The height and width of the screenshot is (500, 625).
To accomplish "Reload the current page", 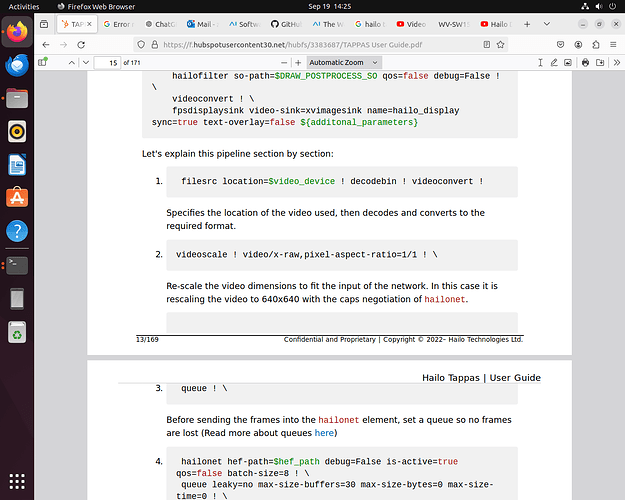I will [81, 45].
